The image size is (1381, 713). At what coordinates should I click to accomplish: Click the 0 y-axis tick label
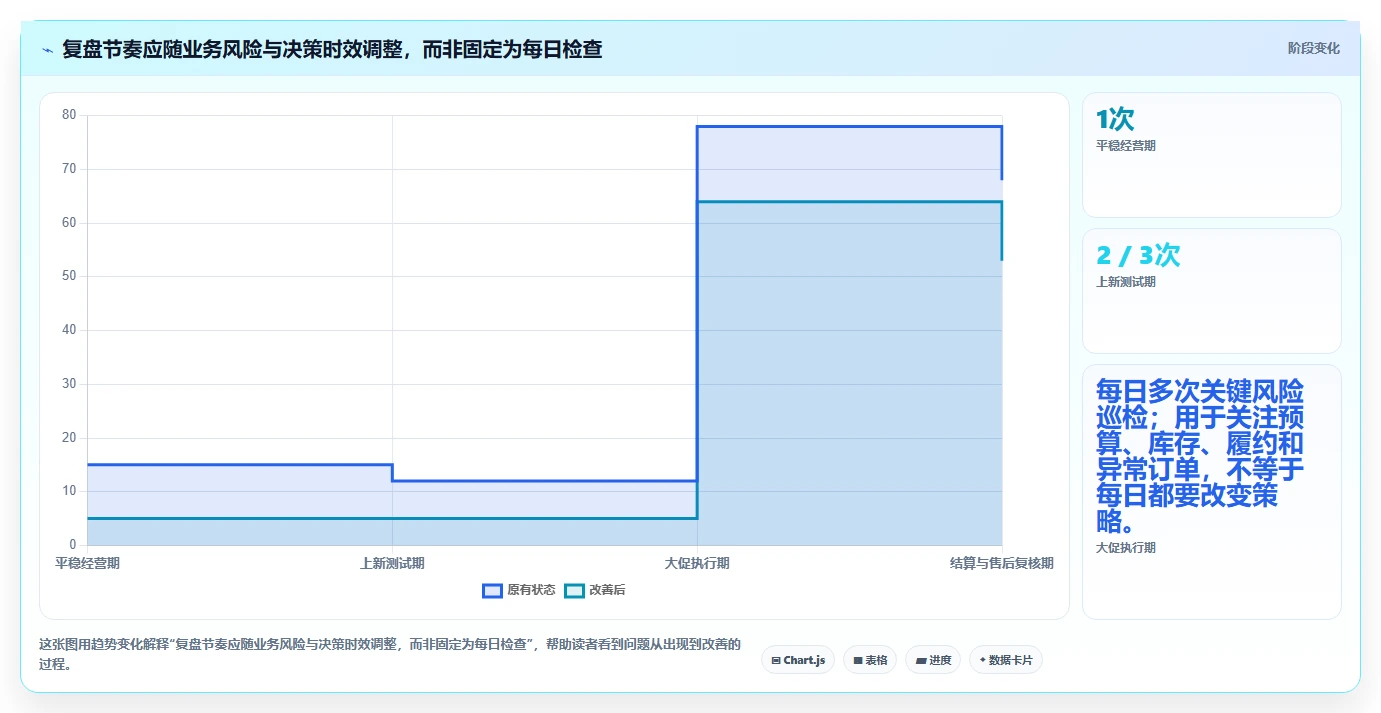73,545
